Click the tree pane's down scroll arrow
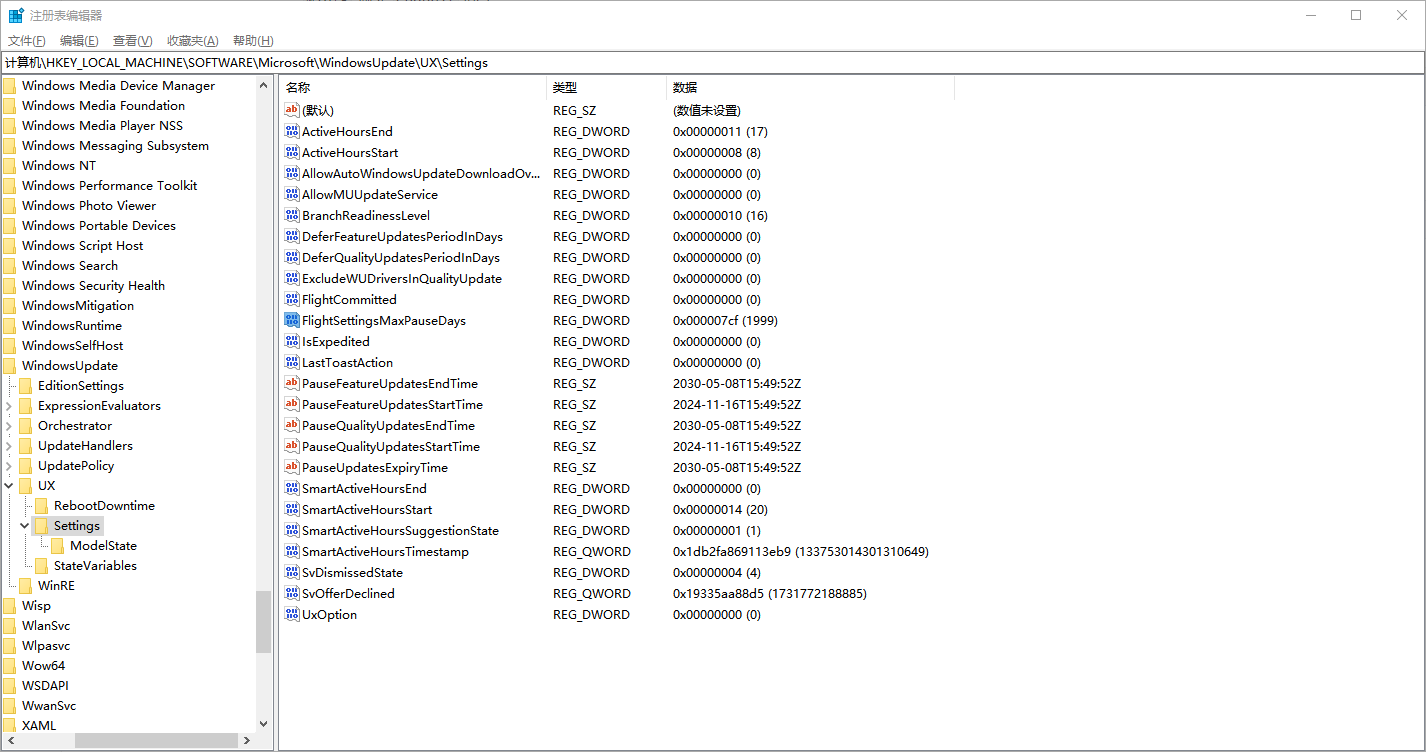This screenshot has width=1426, height=752. [264, 724]
